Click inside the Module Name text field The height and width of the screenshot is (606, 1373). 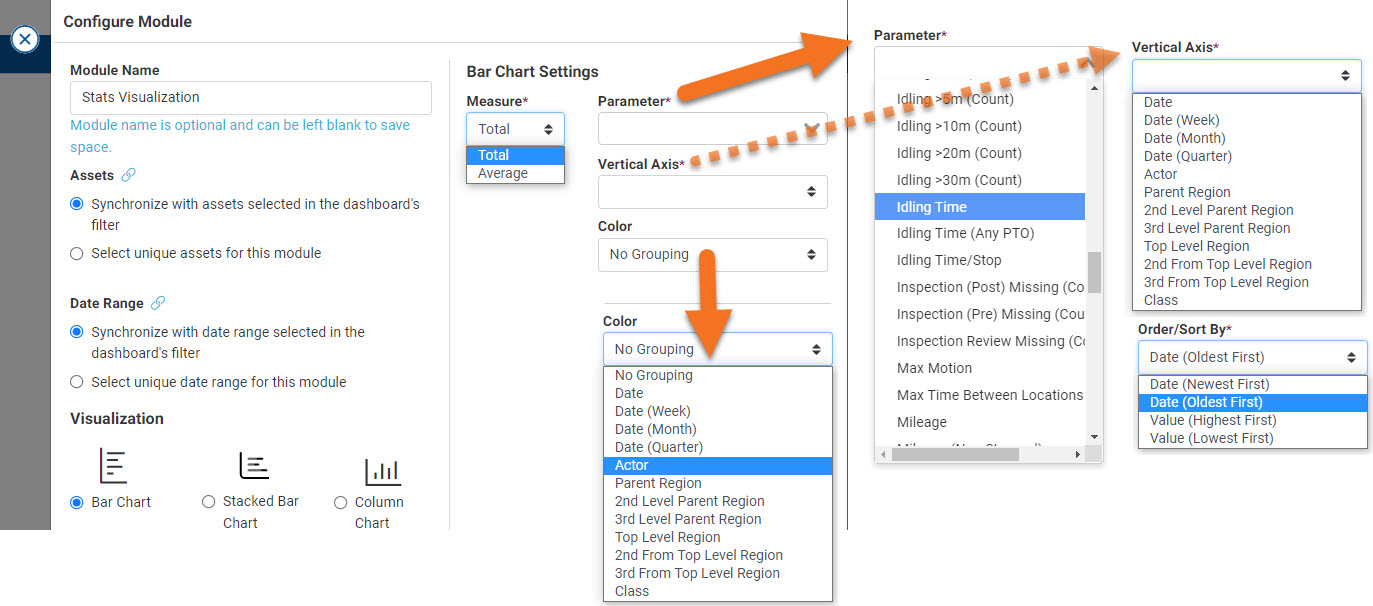pos(248,97)
